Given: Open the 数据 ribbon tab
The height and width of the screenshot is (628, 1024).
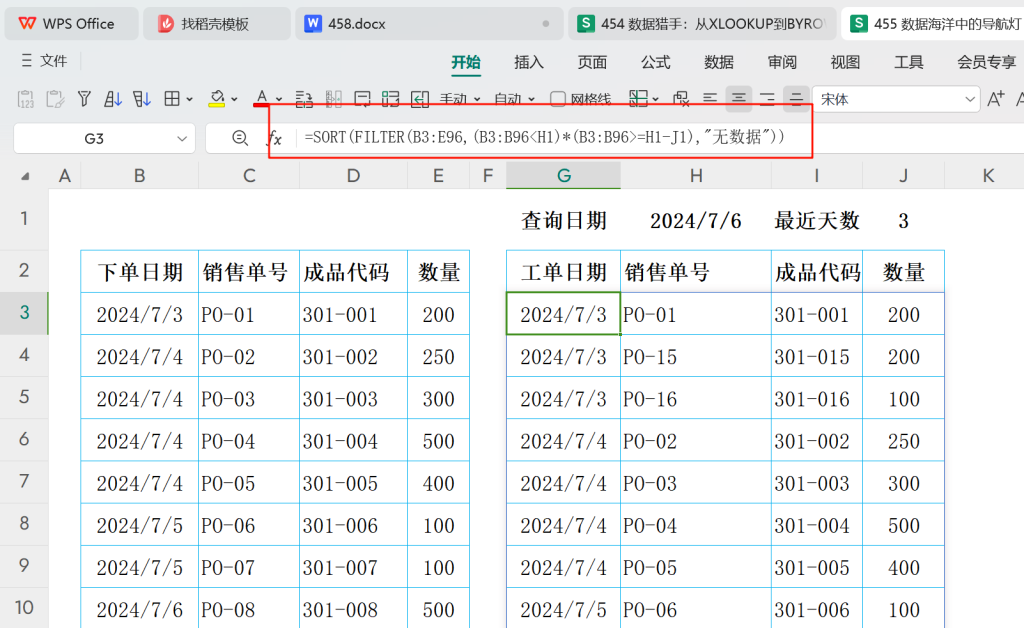Looking at the screenshot, I should pyautogui.click(x=719, y=62).
